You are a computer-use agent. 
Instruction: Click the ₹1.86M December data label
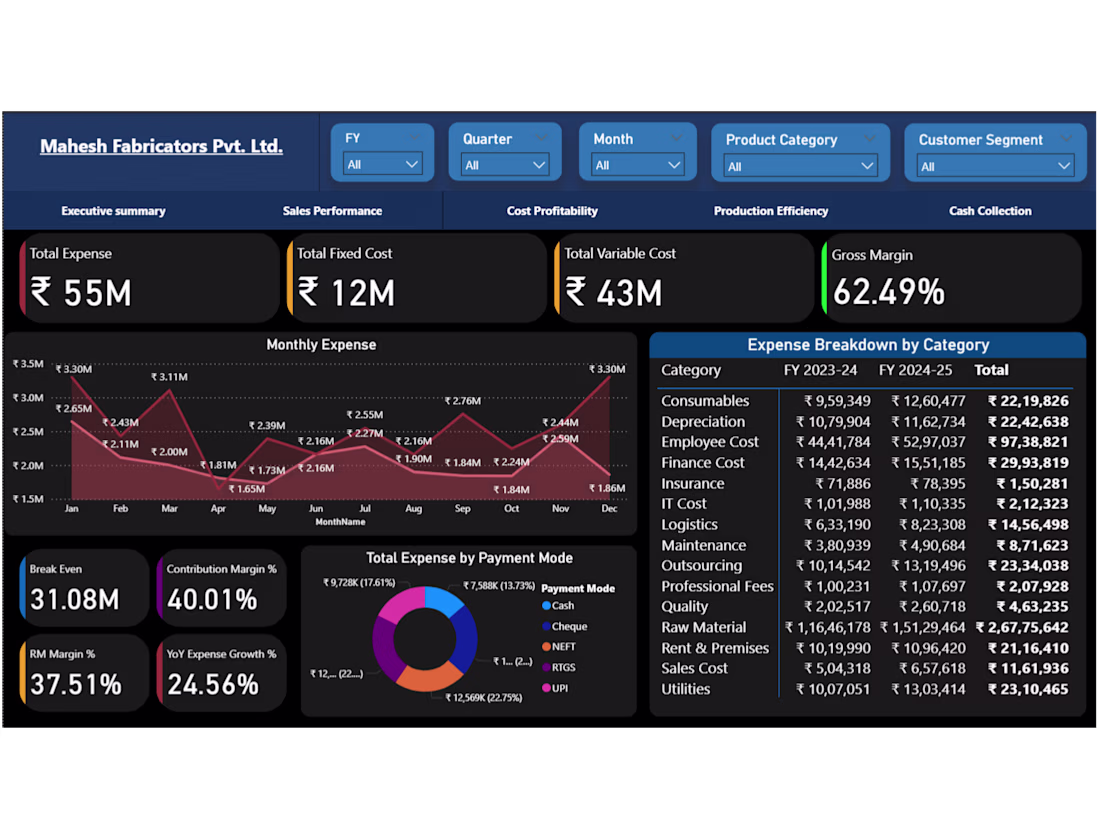coord(607,488)
